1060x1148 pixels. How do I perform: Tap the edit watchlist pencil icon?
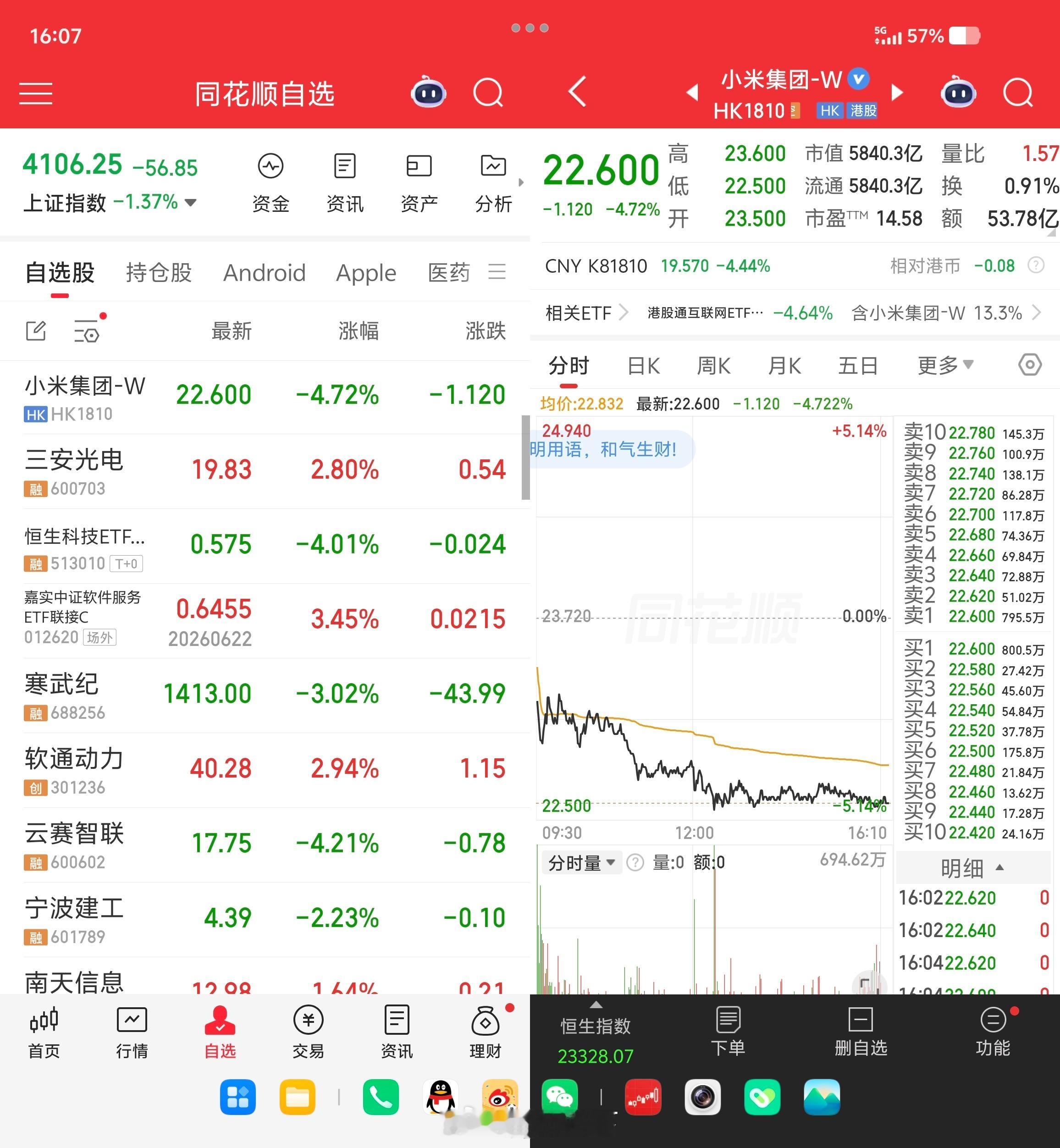click(x=36, y=331)
